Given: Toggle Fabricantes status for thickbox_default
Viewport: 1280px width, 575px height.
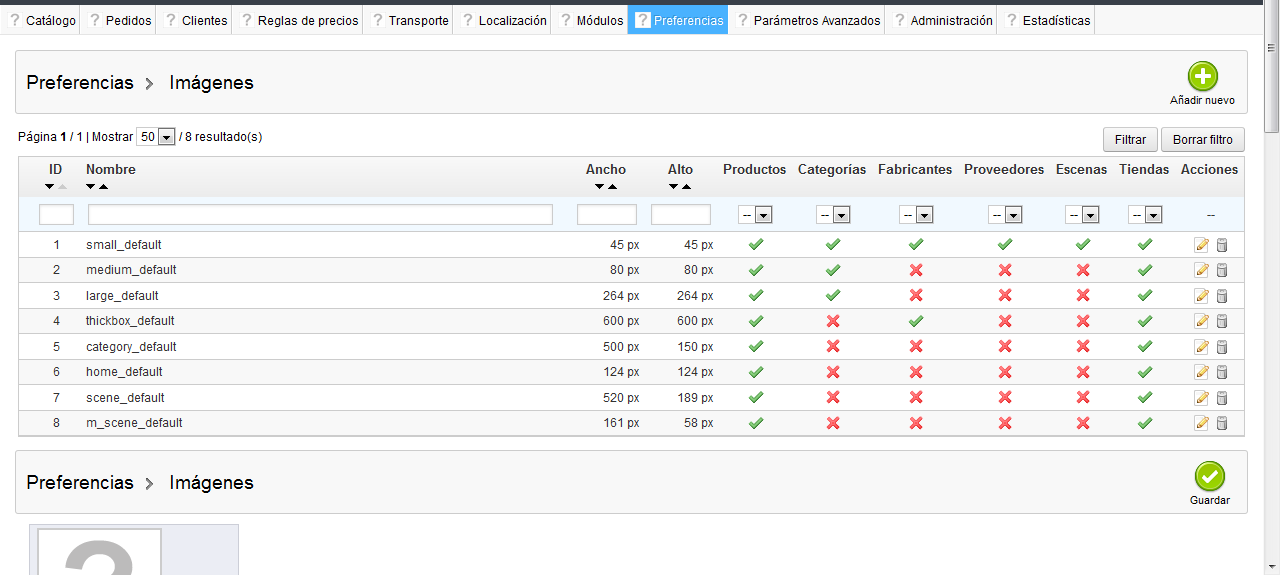Looking at the screenshot, I should click(916, 321).
